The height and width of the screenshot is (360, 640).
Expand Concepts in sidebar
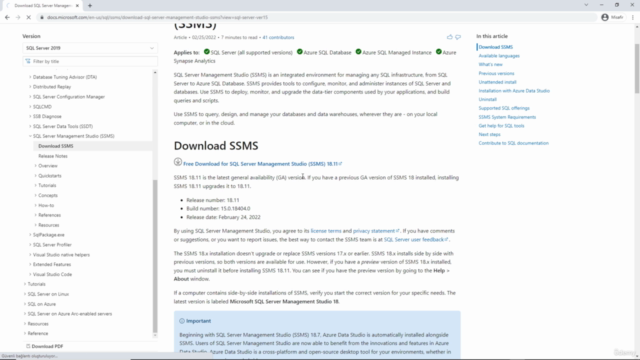(36, 195)
